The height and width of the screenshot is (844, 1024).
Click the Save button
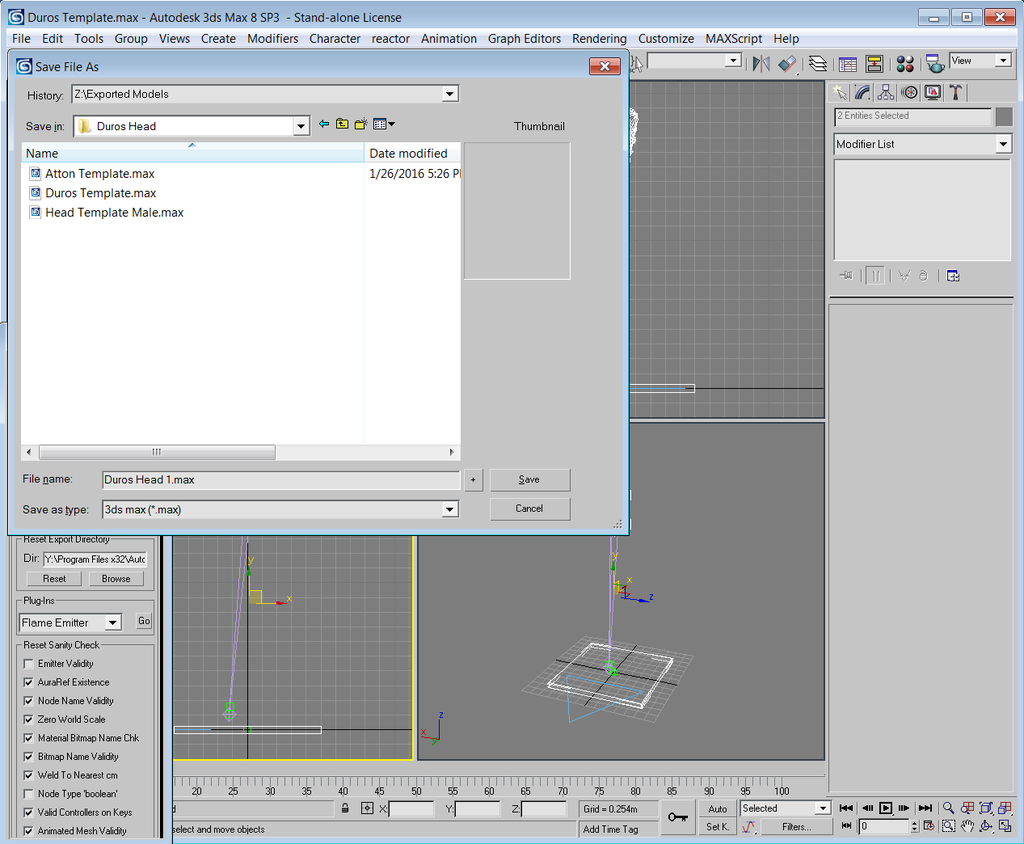pos(530,479)
